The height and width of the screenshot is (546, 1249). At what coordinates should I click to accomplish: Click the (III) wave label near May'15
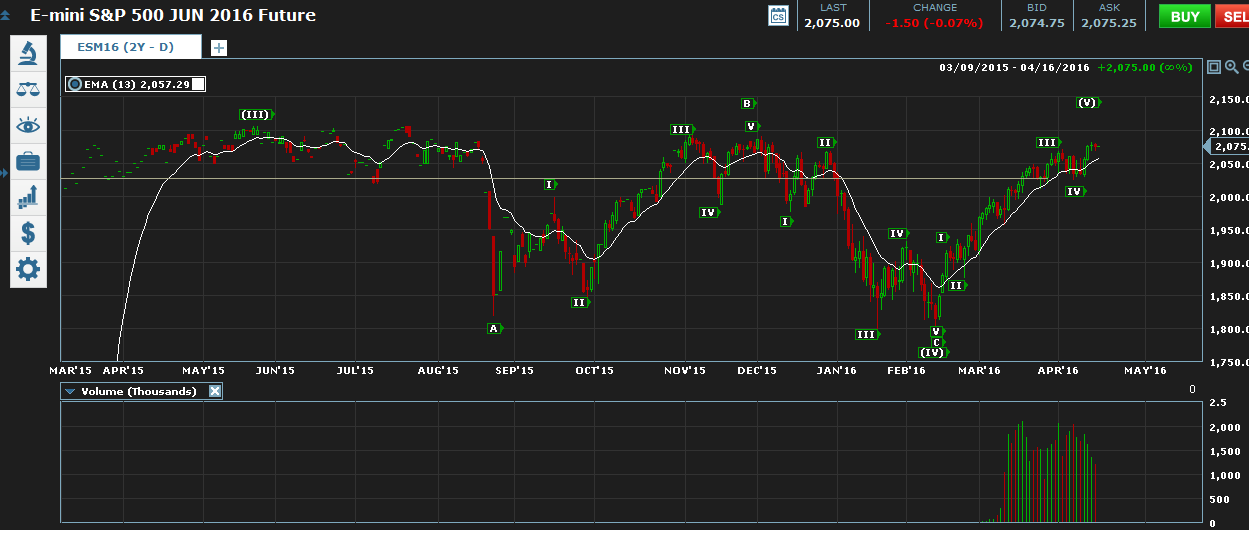(x=254, y=115)
